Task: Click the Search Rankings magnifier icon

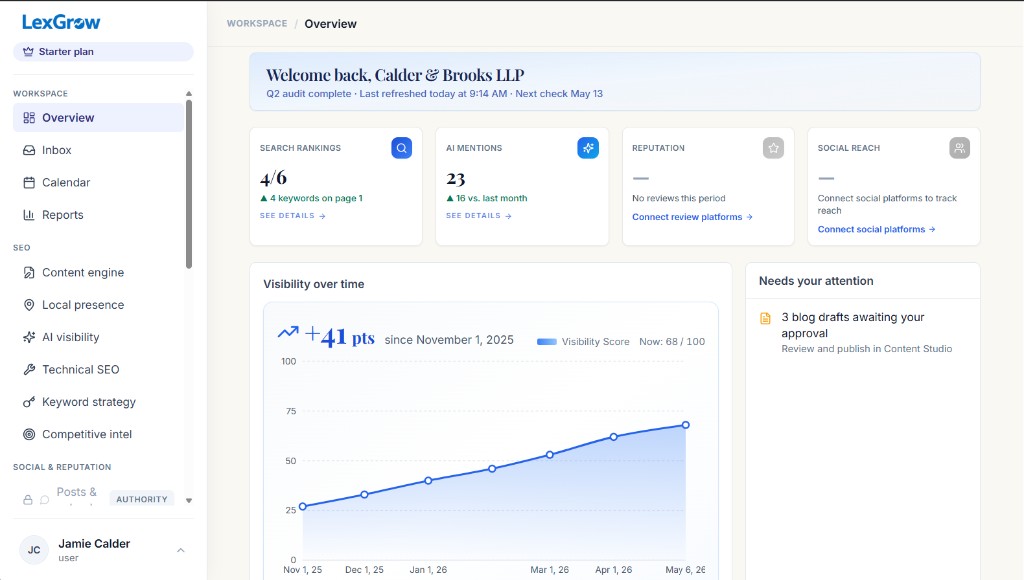Action: [402, 148]
